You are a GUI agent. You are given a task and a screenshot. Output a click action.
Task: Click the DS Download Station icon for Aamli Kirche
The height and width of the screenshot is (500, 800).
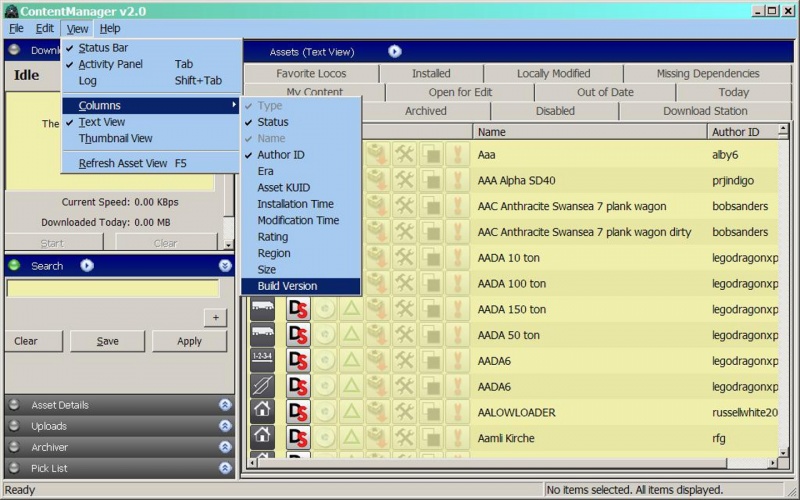click(x=298, y=438)
